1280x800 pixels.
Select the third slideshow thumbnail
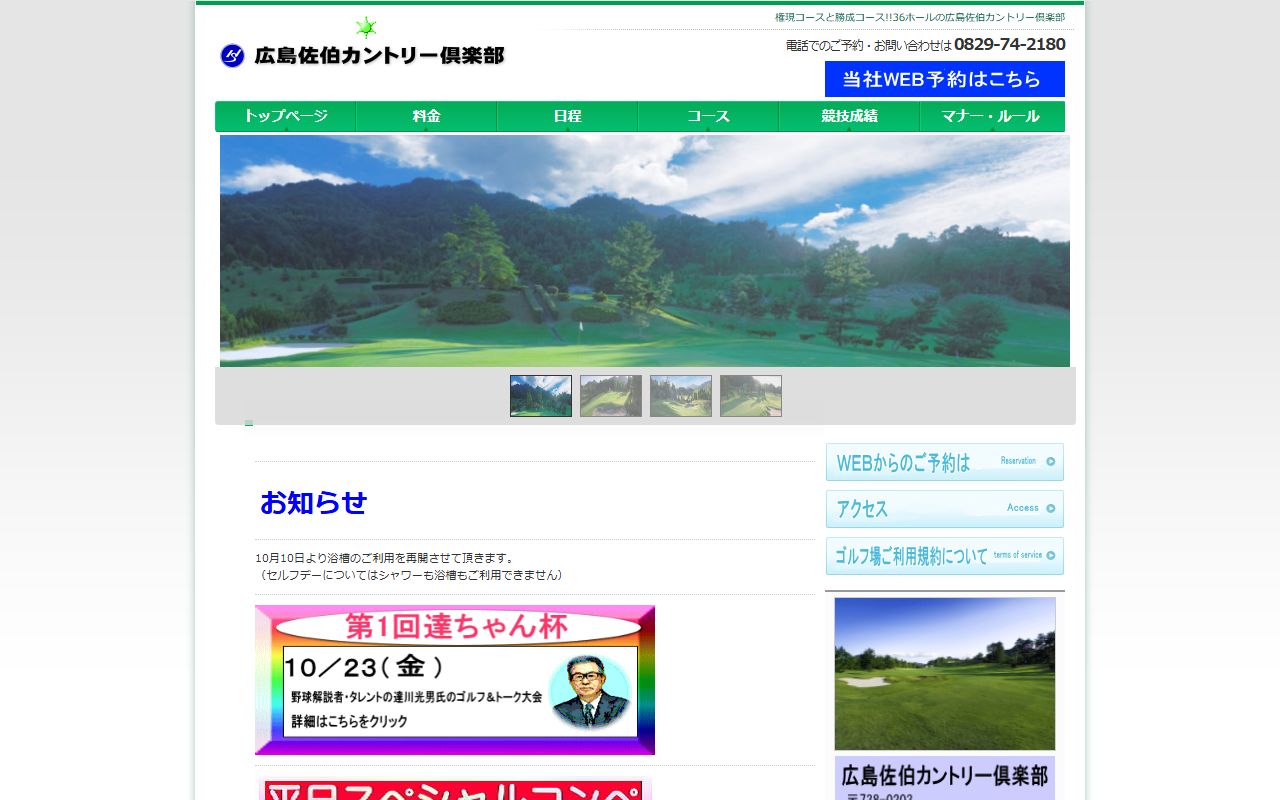(x=681, y=396)
